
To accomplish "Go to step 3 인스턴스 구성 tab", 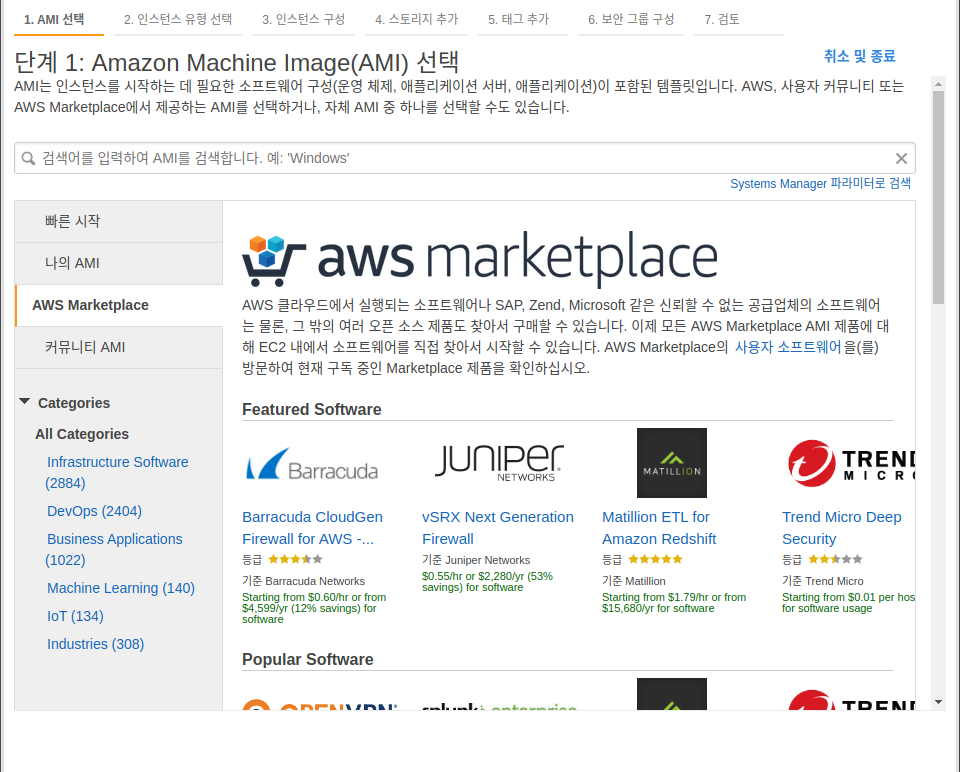I will (x=304, y=20).
